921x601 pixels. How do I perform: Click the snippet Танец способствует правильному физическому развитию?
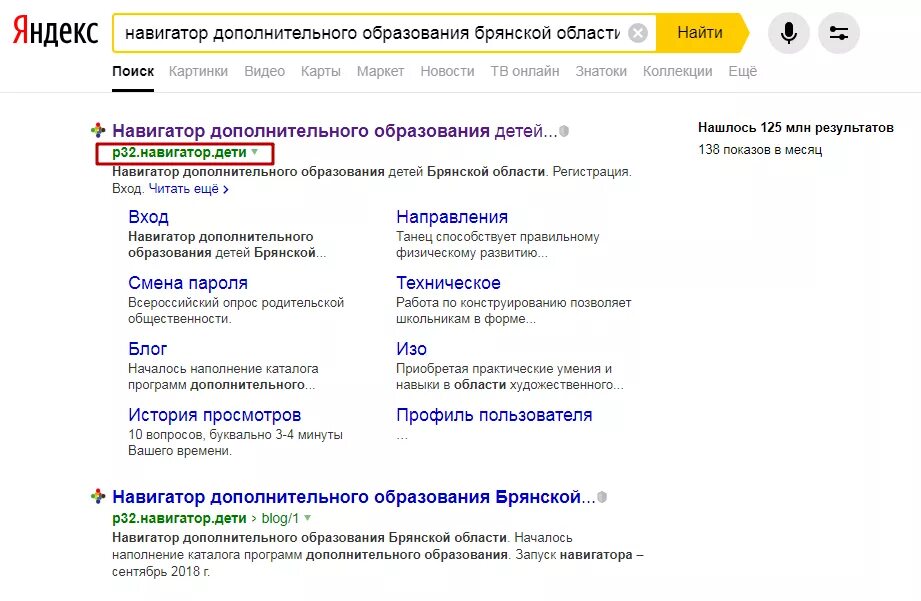498,245
